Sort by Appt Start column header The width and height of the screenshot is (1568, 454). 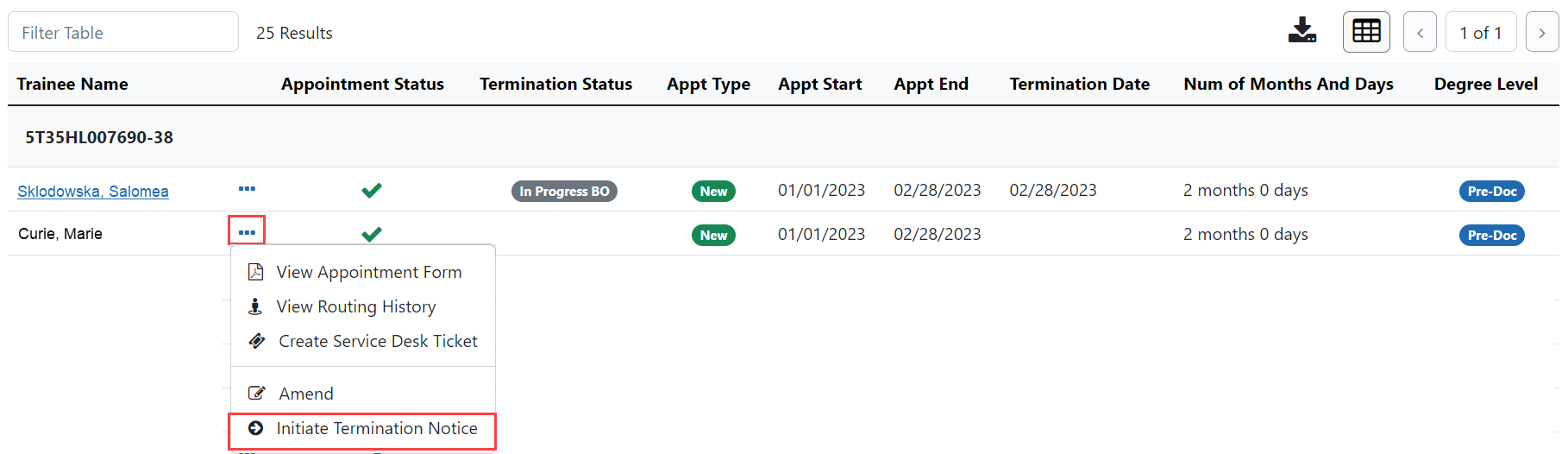820,84
